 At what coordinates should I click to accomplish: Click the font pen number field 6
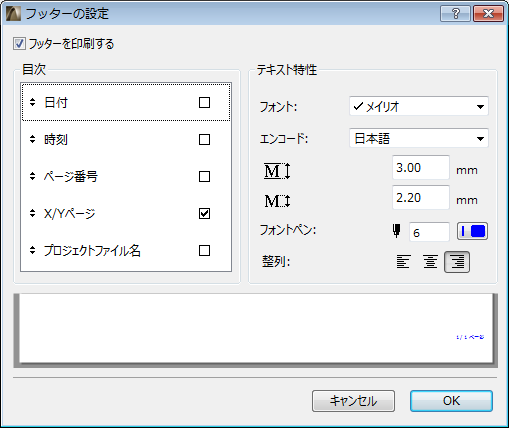(x=429, y=232)
